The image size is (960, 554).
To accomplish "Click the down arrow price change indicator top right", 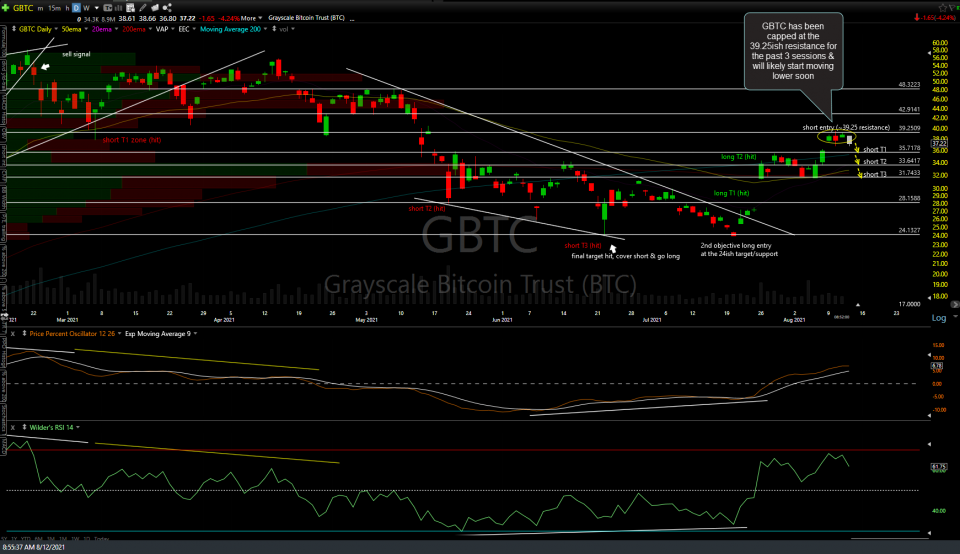I will [917, 18].
